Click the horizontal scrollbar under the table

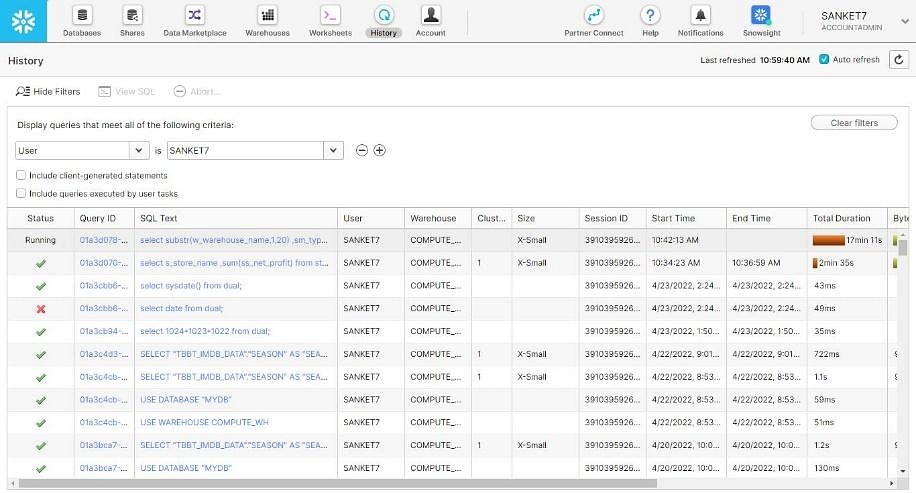pyautogui.click(x=338, y=483)
